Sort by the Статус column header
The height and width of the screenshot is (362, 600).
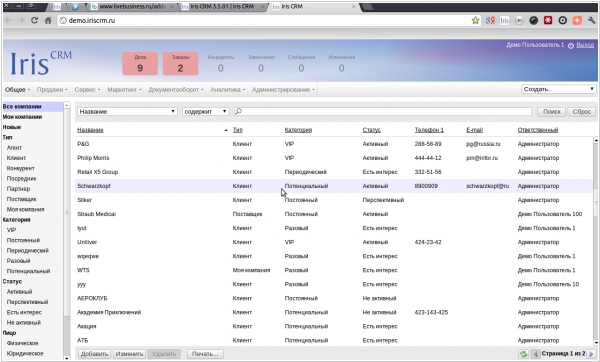tap(372, 130)
